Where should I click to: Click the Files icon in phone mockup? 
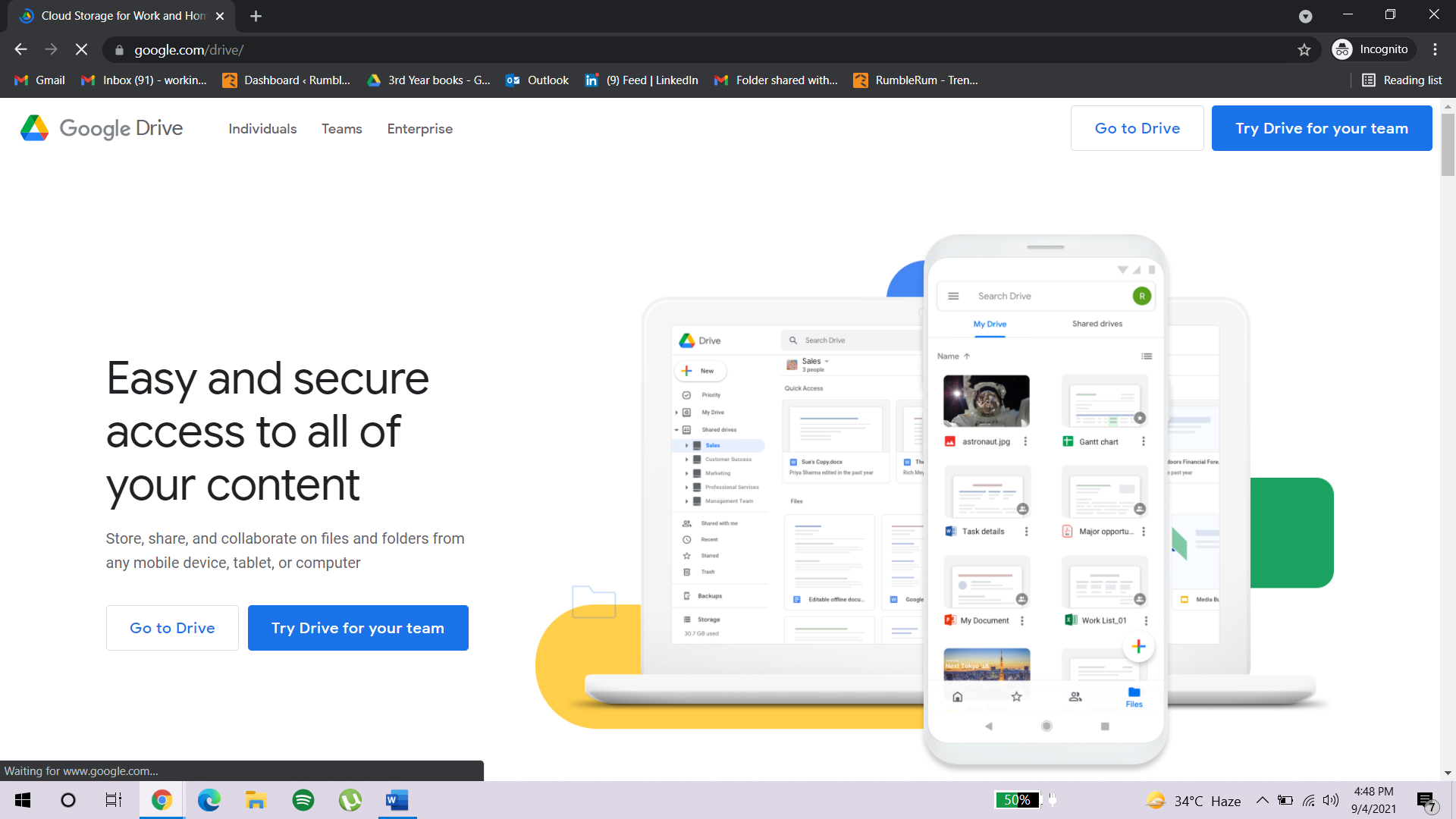click(1134, 697)
